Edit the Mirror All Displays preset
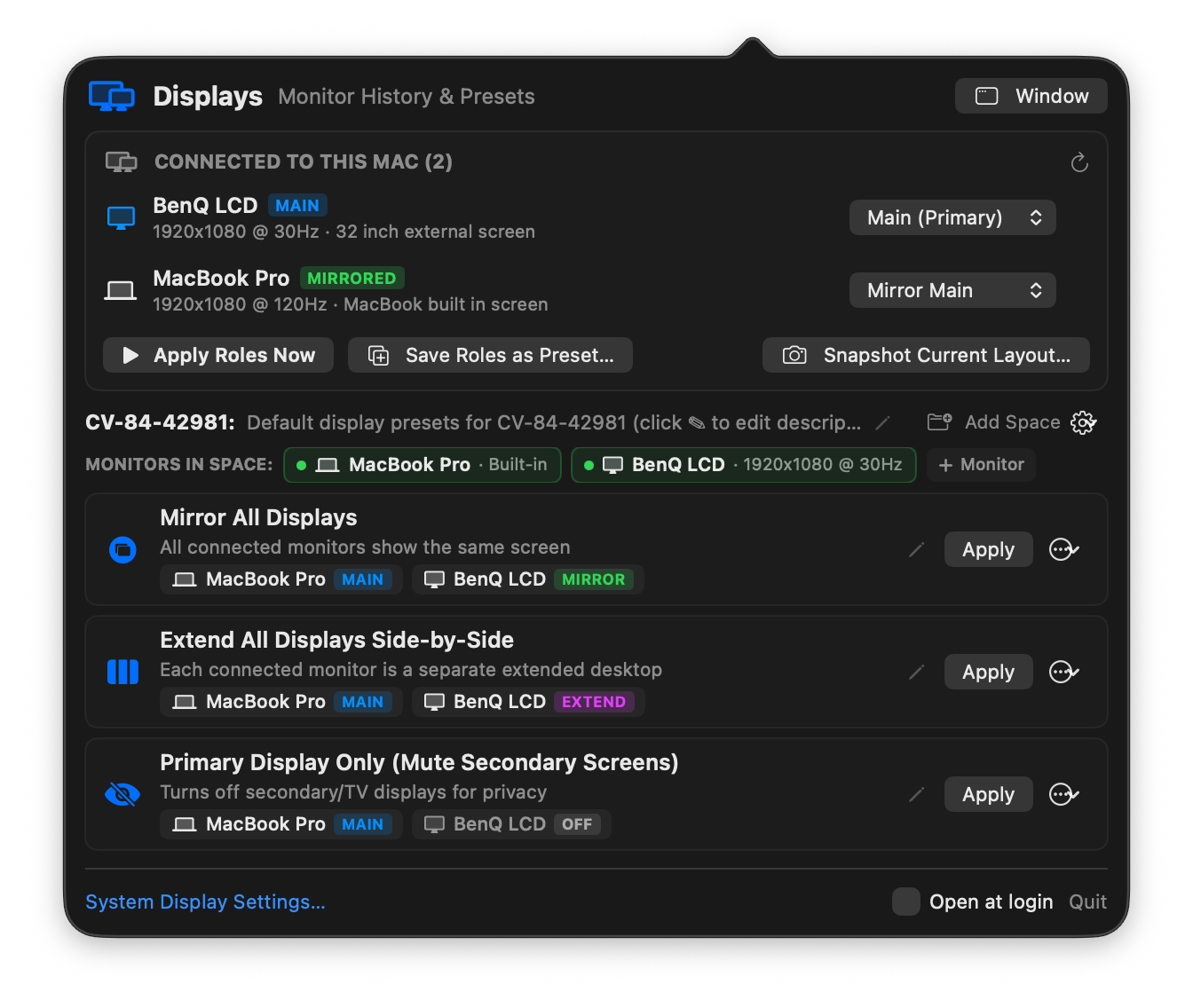Viewport: 1193px width, 1008px height. [x=917, y=550]
